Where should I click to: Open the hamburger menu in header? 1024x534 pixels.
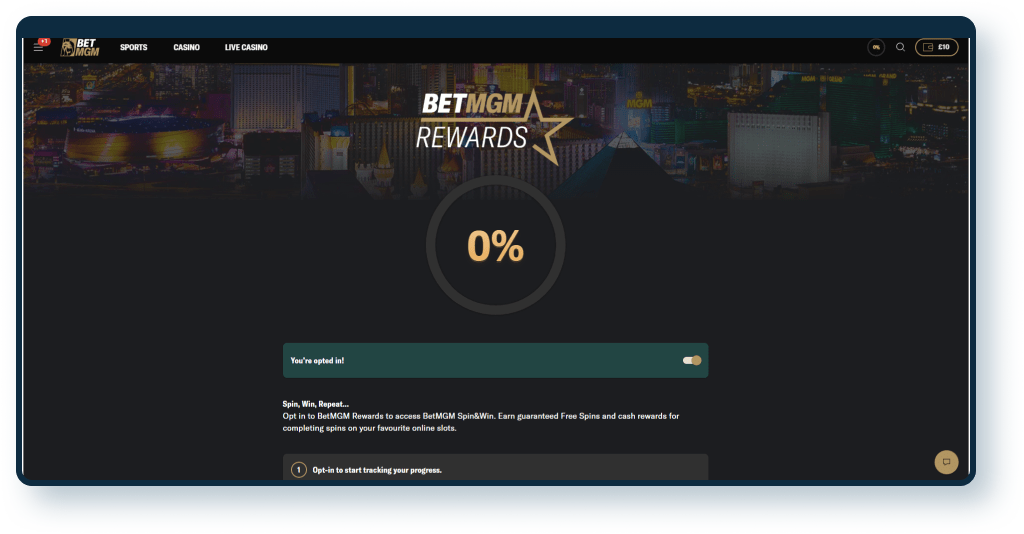[39, 48]
